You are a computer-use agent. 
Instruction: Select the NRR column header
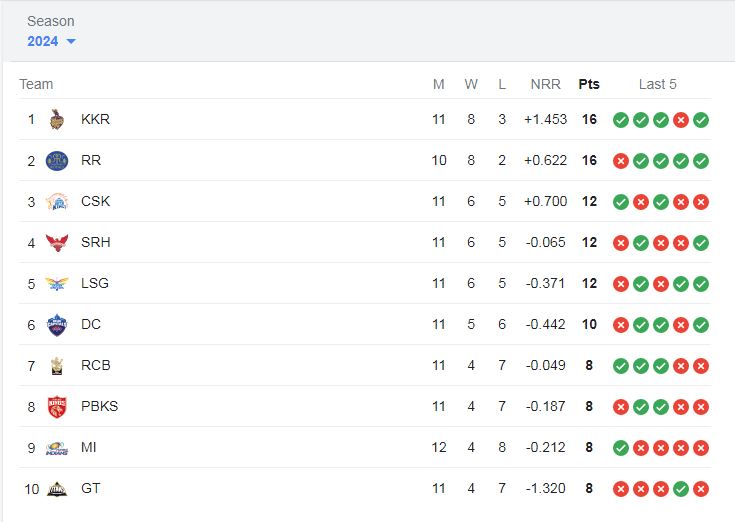[545, 84]
